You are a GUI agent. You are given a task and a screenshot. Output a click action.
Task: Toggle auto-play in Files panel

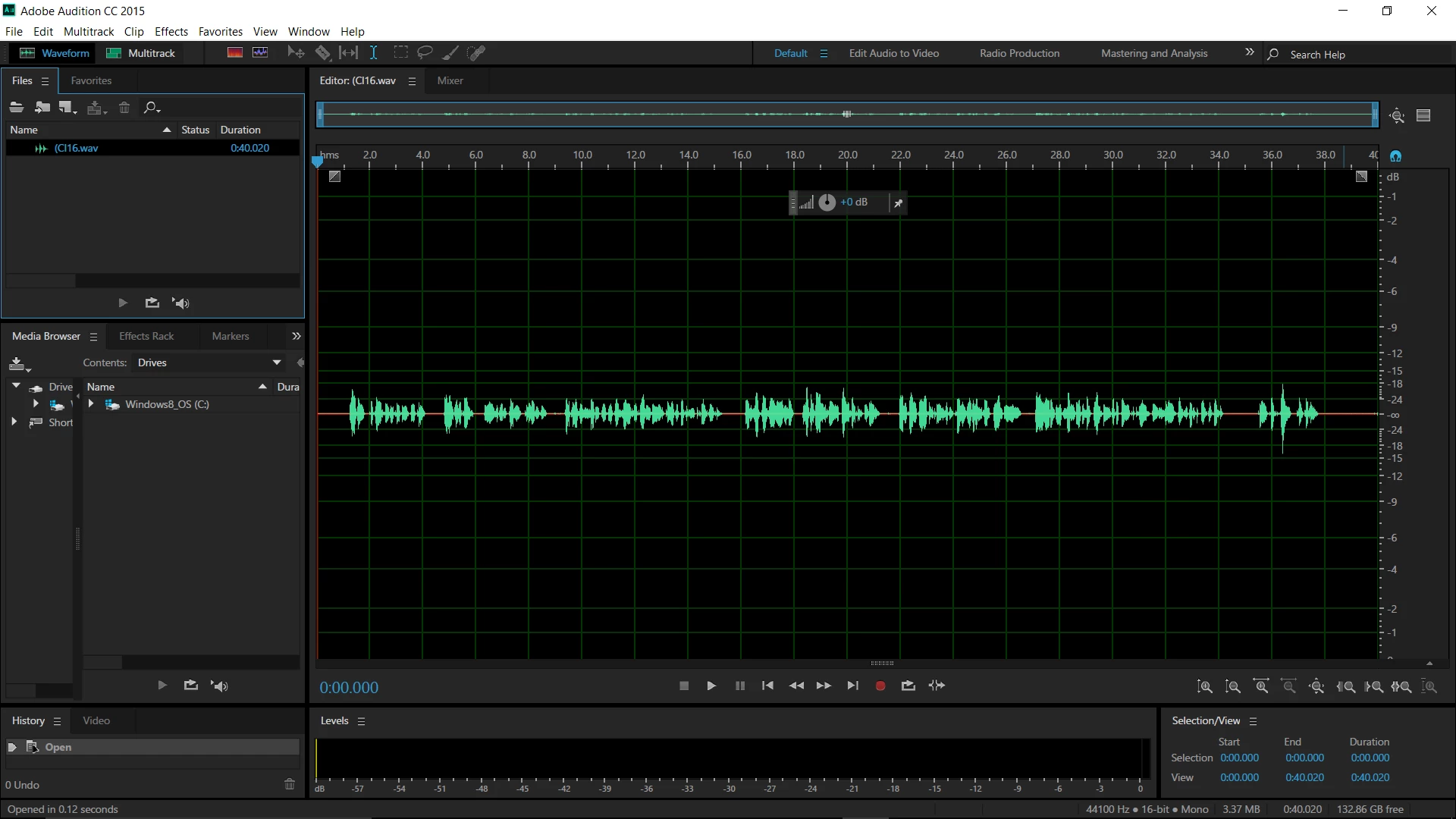click(180, 303)
